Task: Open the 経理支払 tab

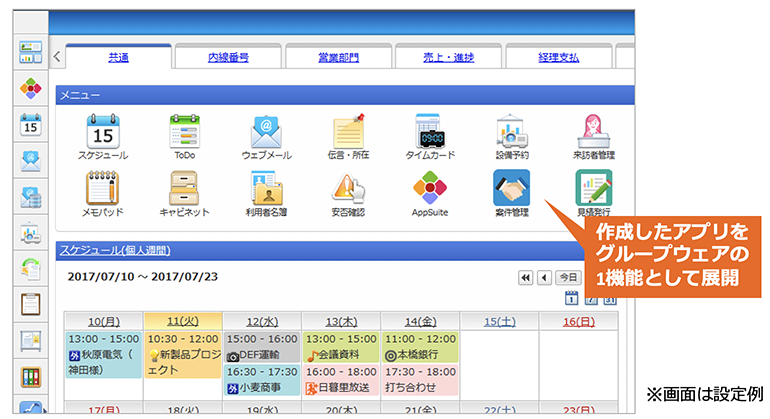Action: click(558, 57)
